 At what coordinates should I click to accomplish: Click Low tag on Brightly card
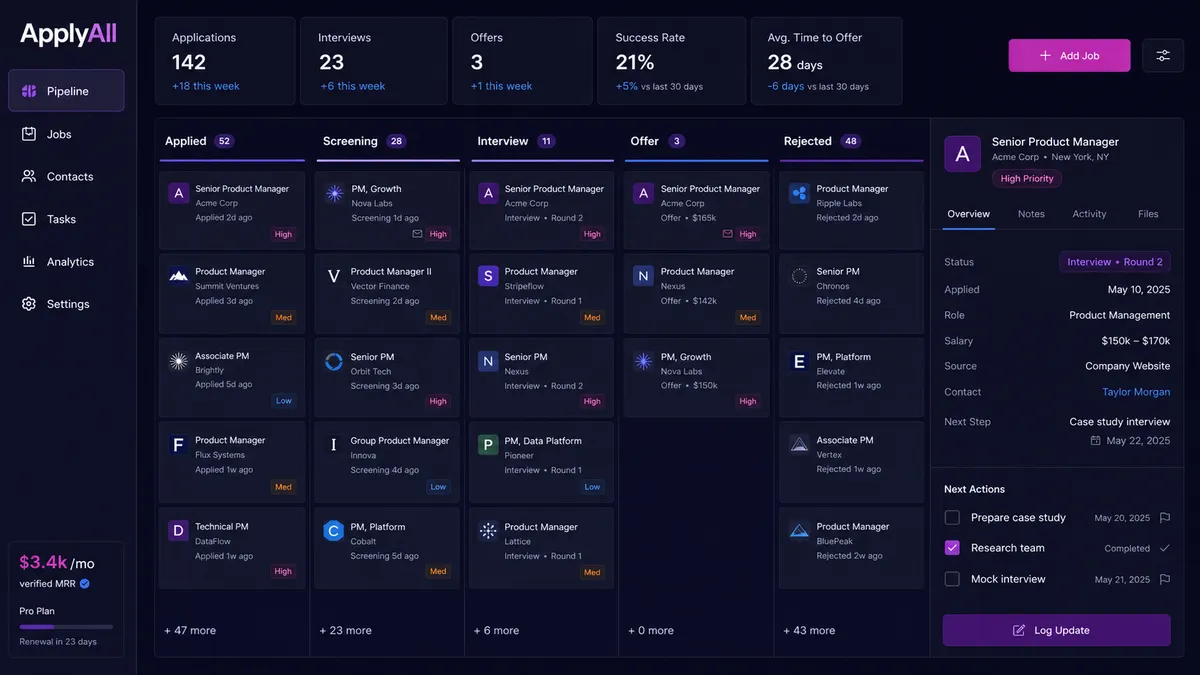284,401
